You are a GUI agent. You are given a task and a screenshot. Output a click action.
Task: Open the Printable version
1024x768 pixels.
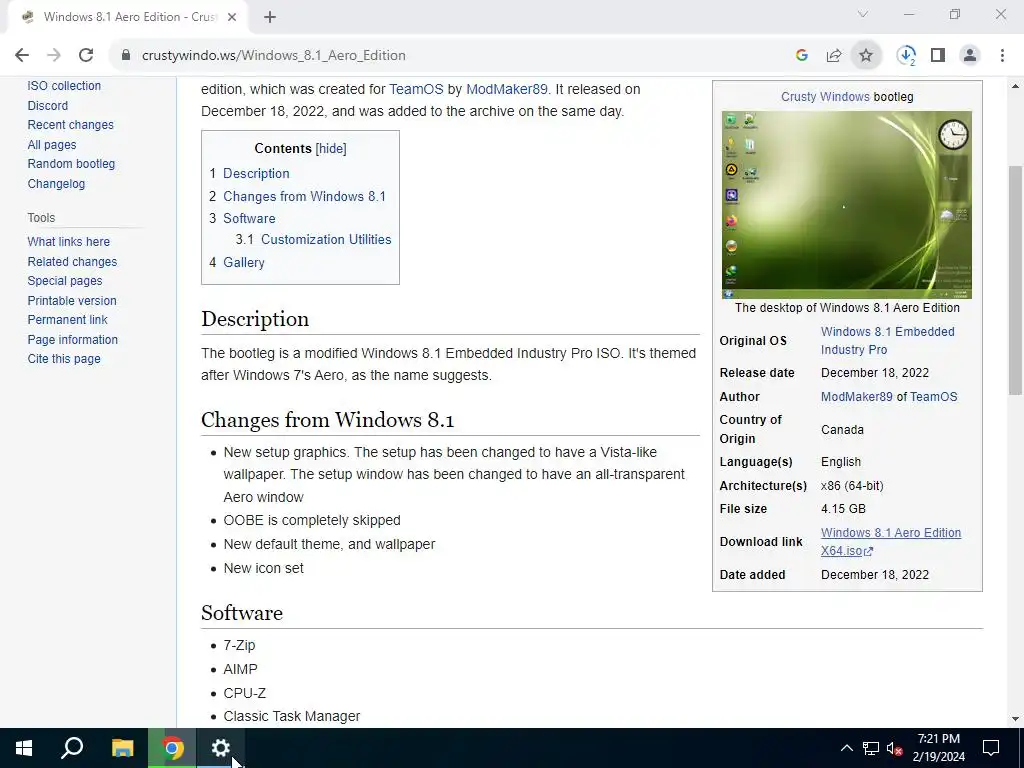pos(72,301)
